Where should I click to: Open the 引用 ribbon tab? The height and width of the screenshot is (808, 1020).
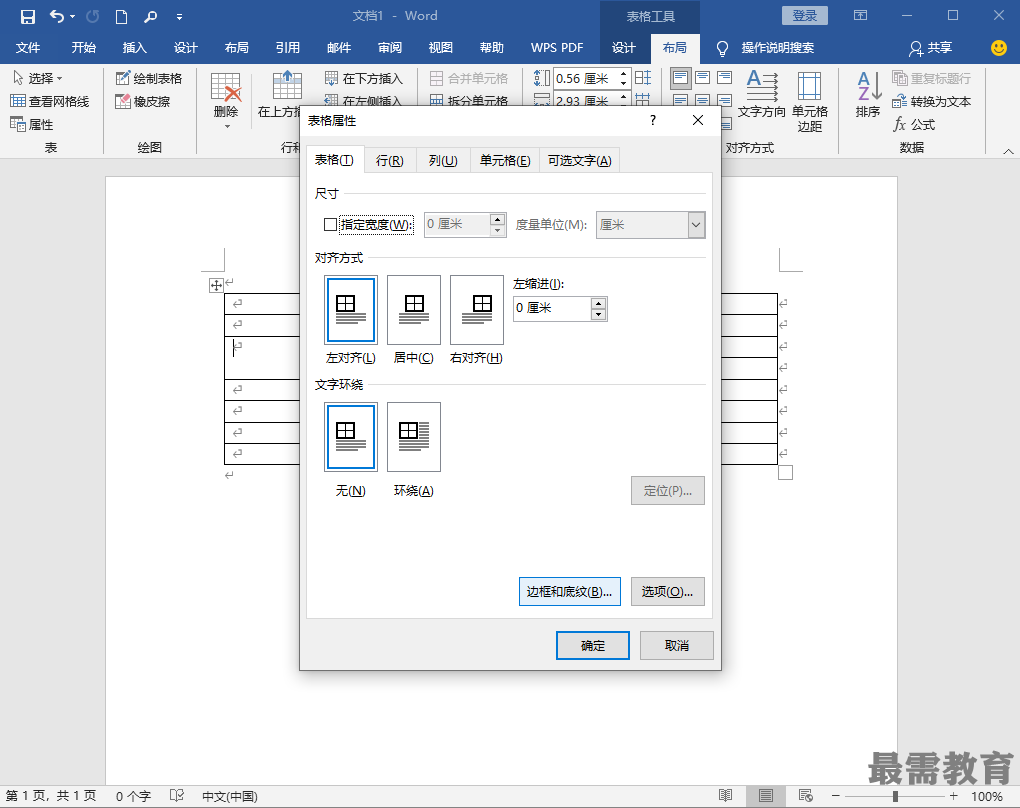pos(288,47)
